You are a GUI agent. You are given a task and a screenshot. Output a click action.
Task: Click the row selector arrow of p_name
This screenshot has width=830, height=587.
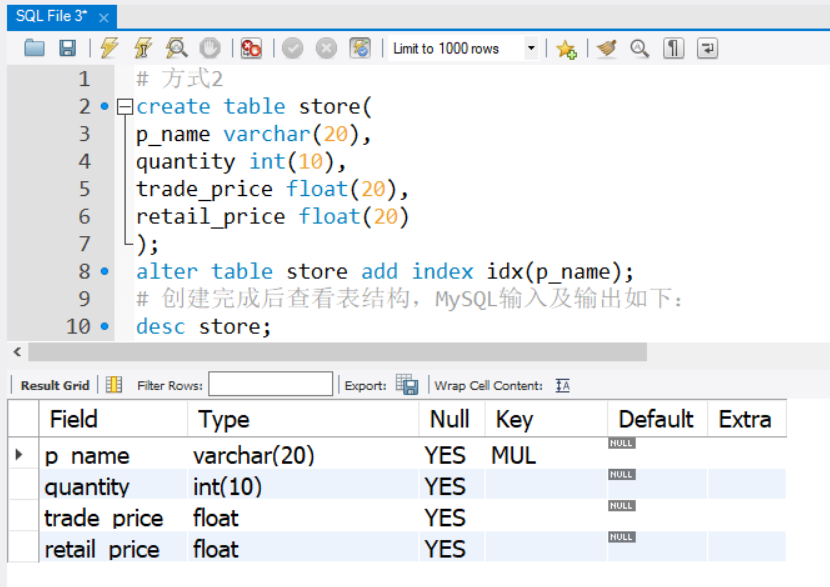coord(19,455)
